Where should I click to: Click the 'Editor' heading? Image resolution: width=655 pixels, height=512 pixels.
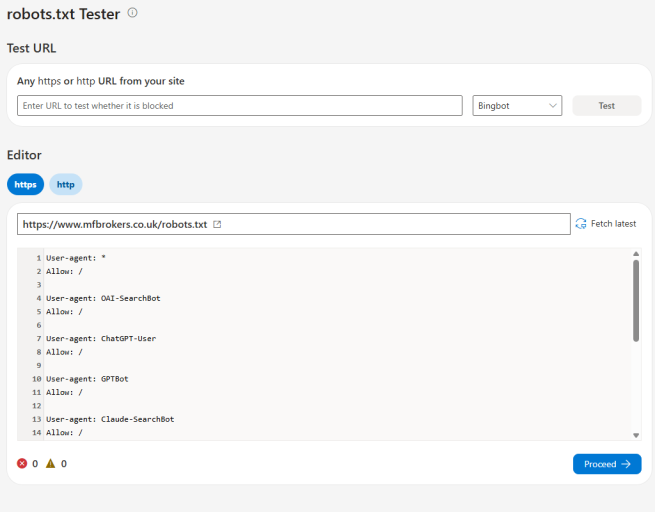click(24, 155)
